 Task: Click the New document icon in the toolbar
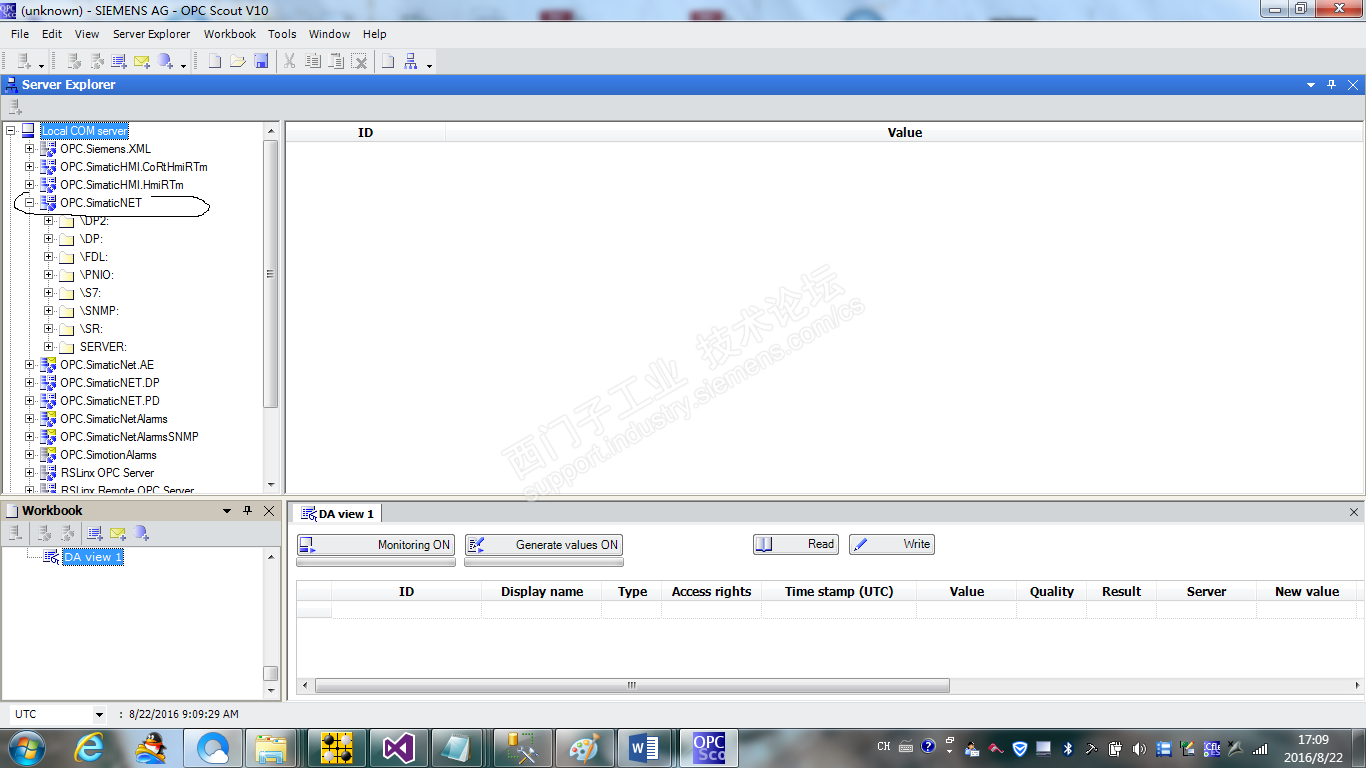tap(215, 62)
